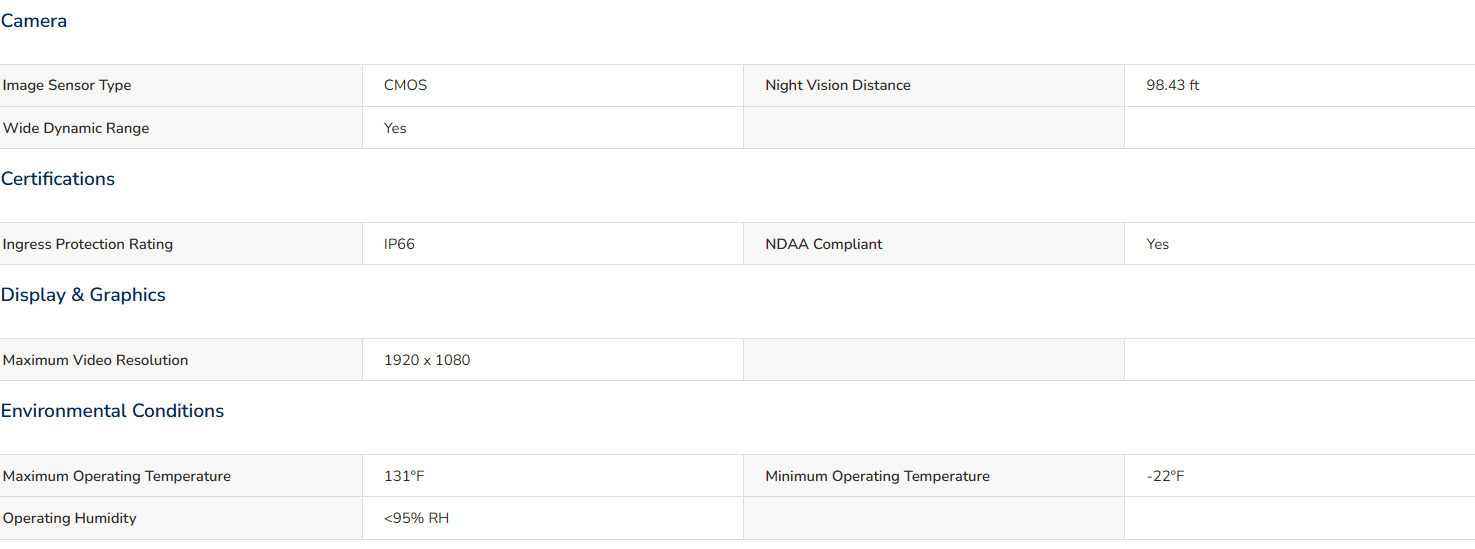
Task: Click the Environmental Conditions heading
Action: [112, 411]
